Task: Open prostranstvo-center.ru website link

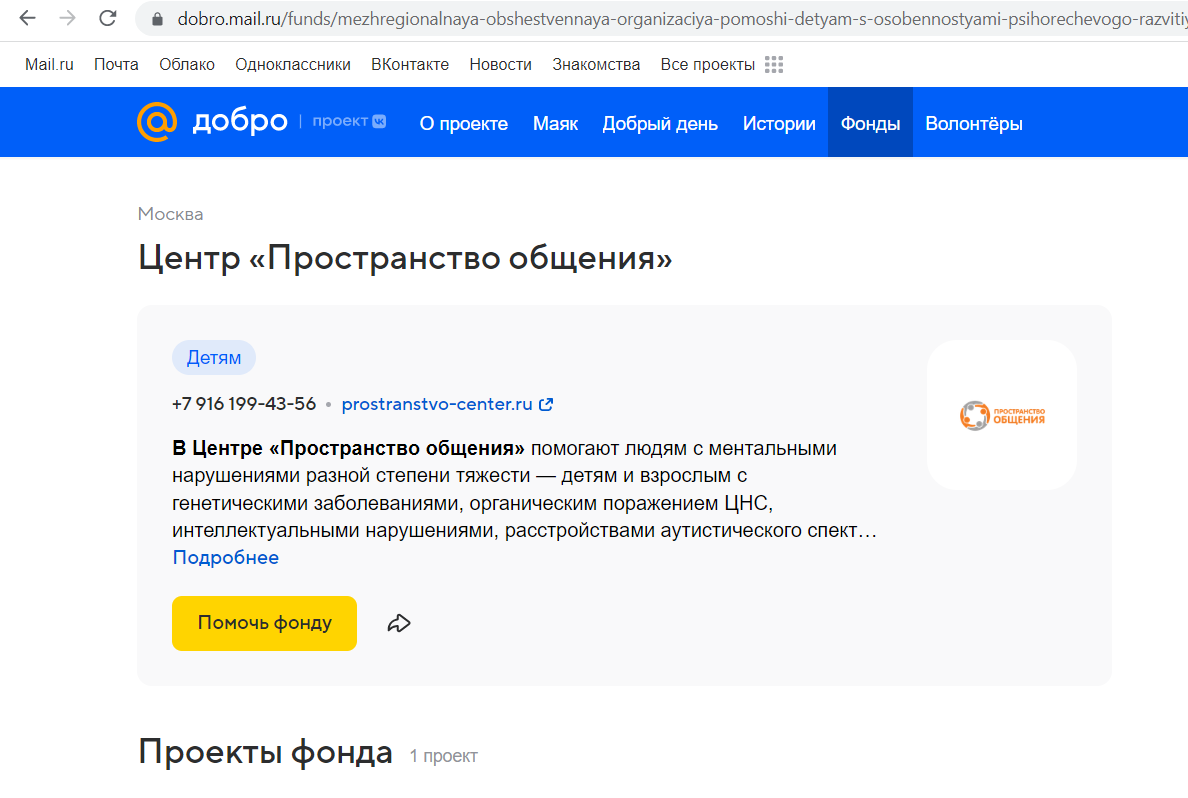Action: [x=437, y=404]
